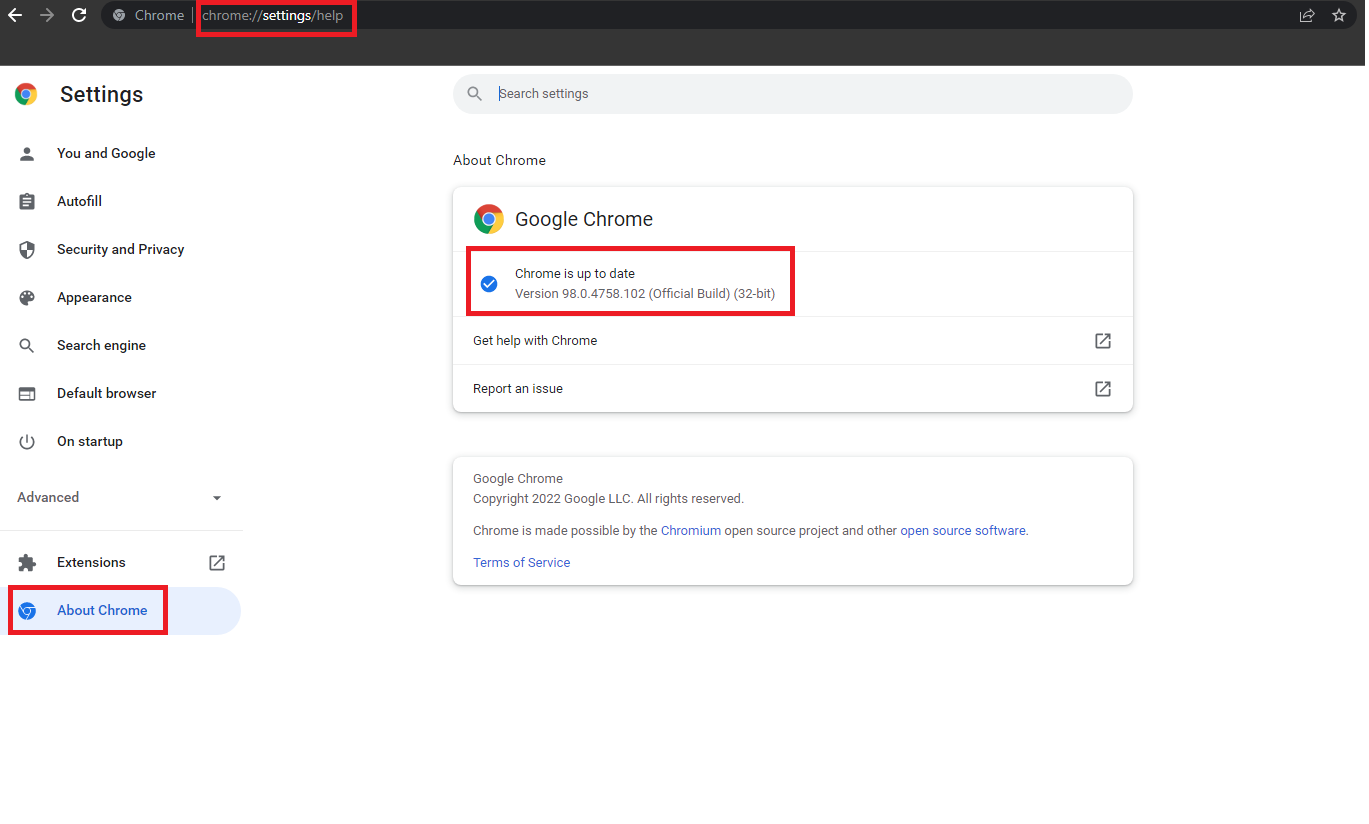Click the forward navigation arrow
The height and width of the screenshot is (824, 1369).
tap(47, 15)
